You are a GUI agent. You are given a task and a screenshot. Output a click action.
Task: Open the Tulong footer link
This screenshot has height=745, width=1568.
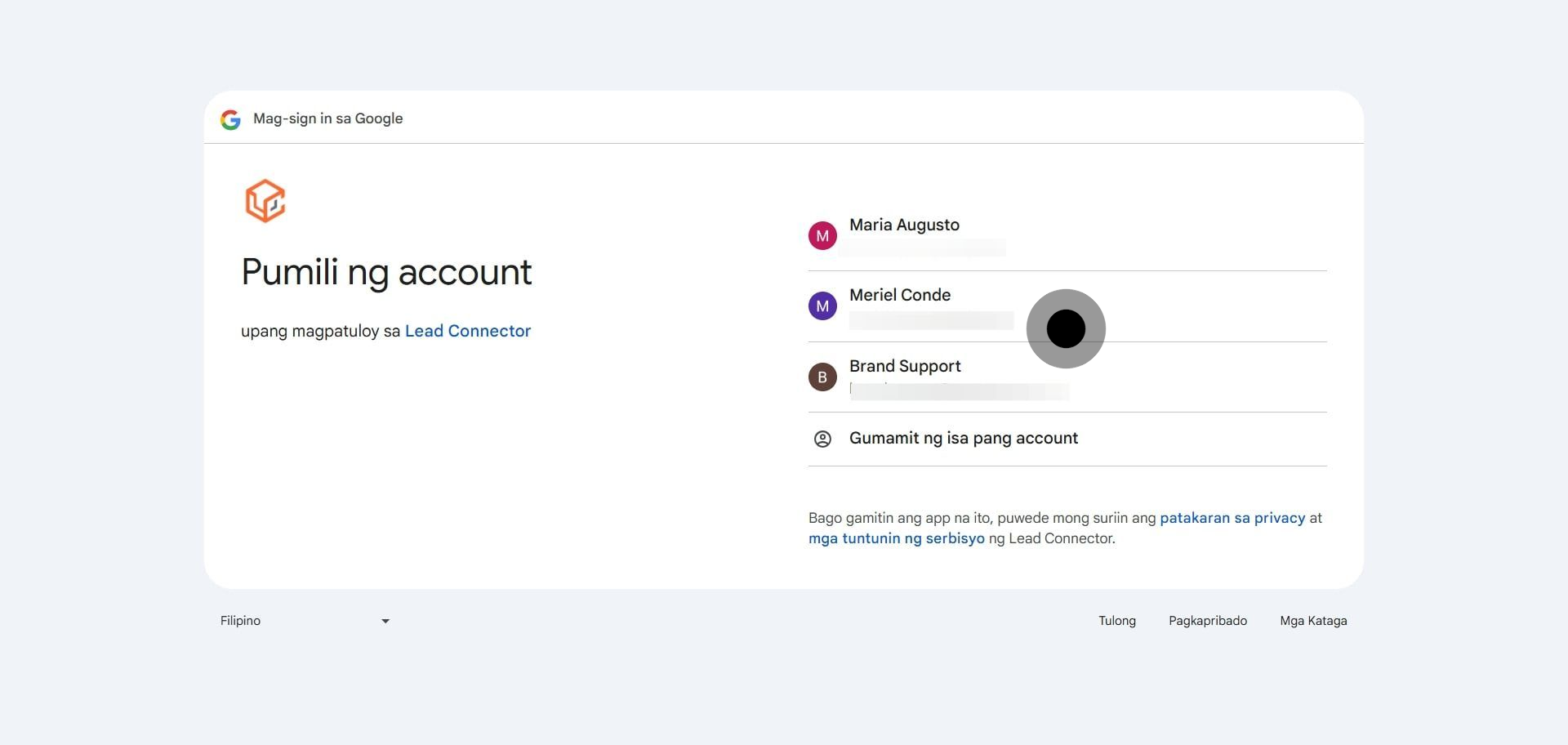pos(1116,621)
